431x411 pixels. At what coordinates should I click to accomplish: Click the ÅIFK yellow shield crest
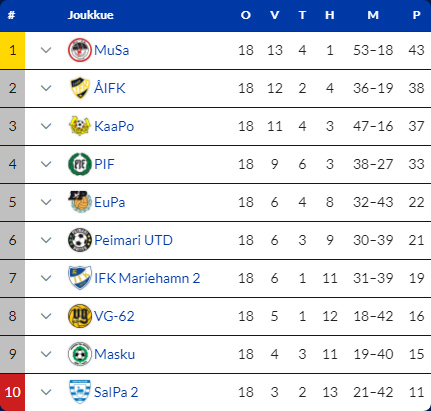click(x=80, y=88)
